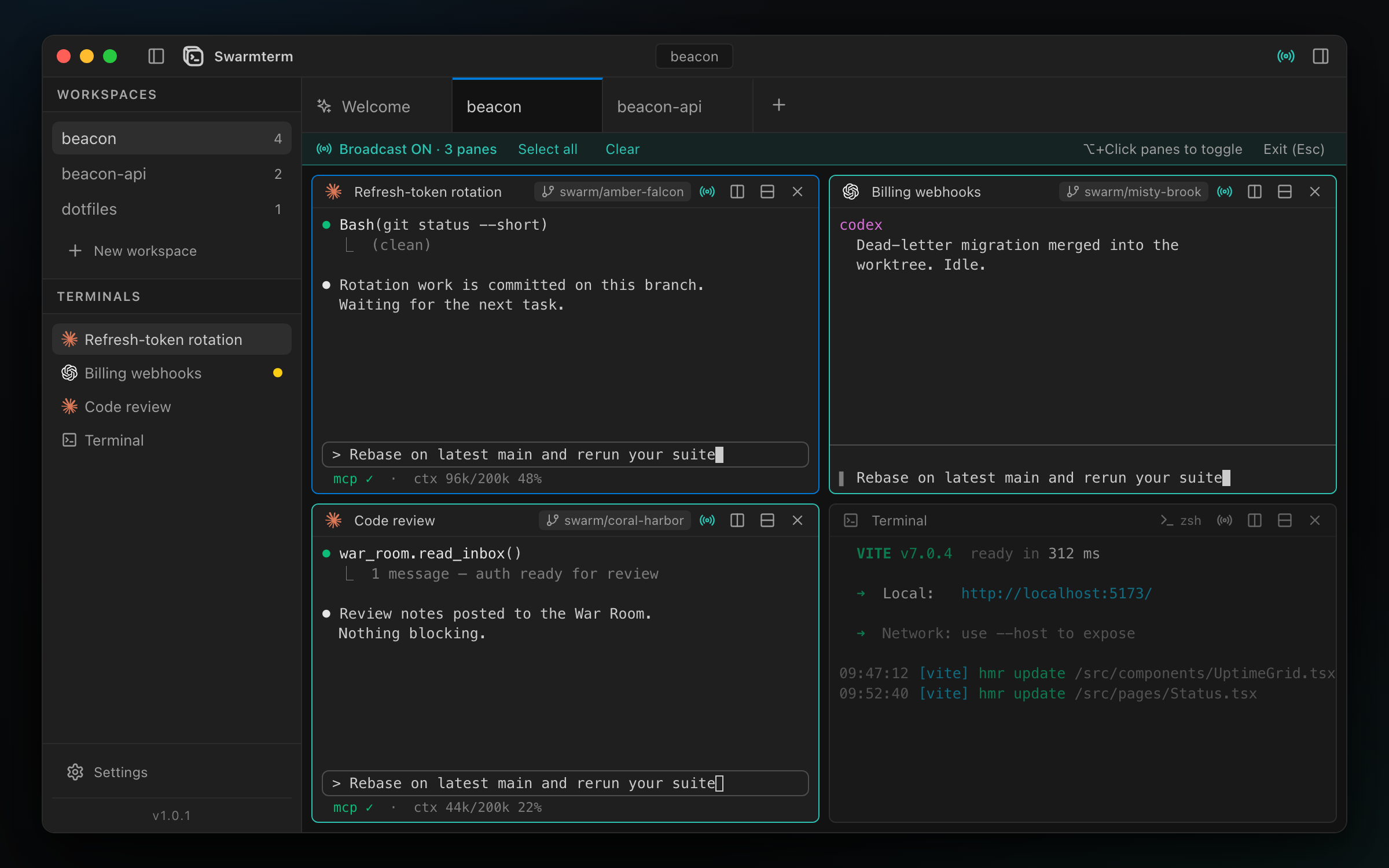Split Refresh-token rotation pane vertically
The height and width of the screenshot is (868, 1389).
737,192
